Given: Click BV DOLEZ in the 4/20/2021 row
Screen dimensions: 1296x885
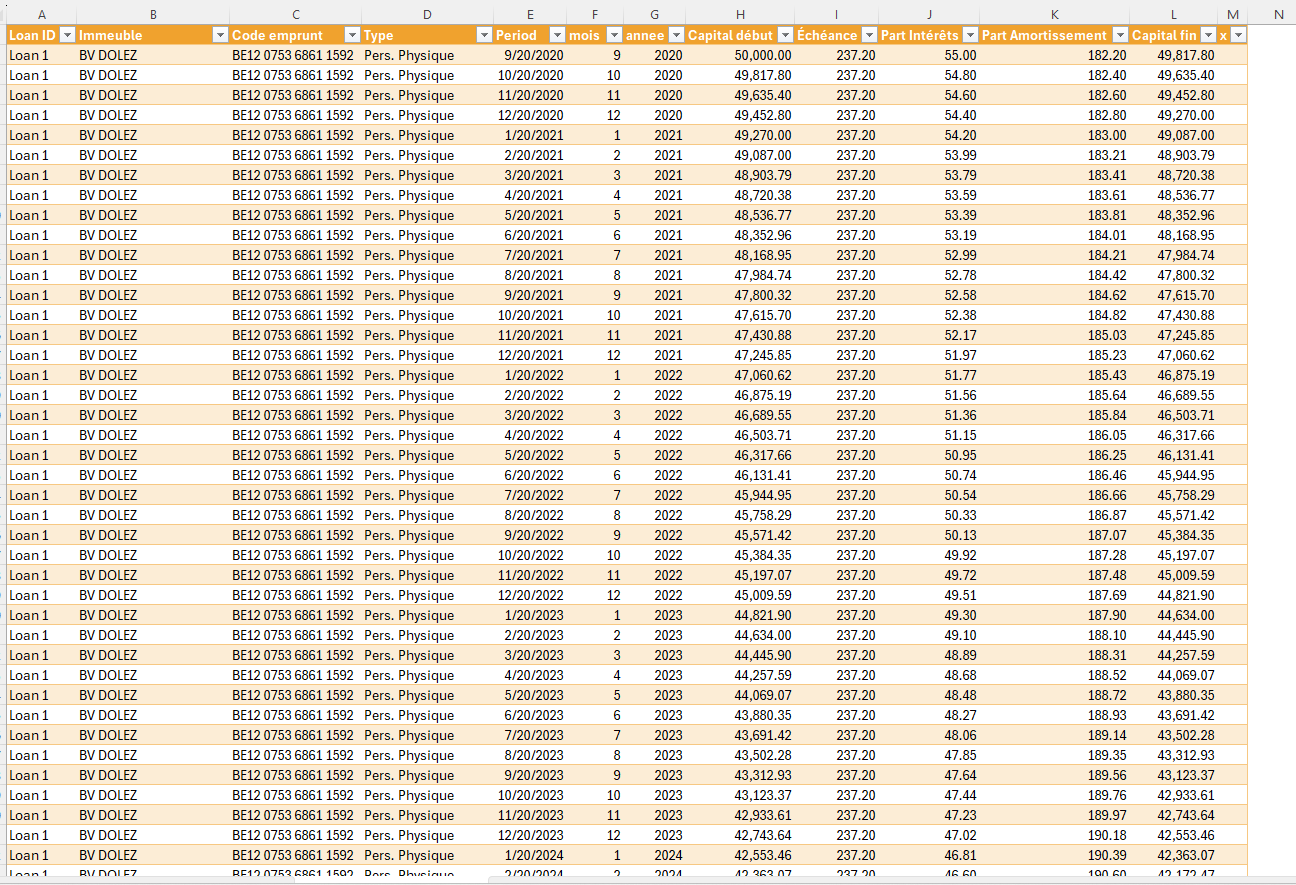Looking at the screenshot, I should click(x=153, y=195).
